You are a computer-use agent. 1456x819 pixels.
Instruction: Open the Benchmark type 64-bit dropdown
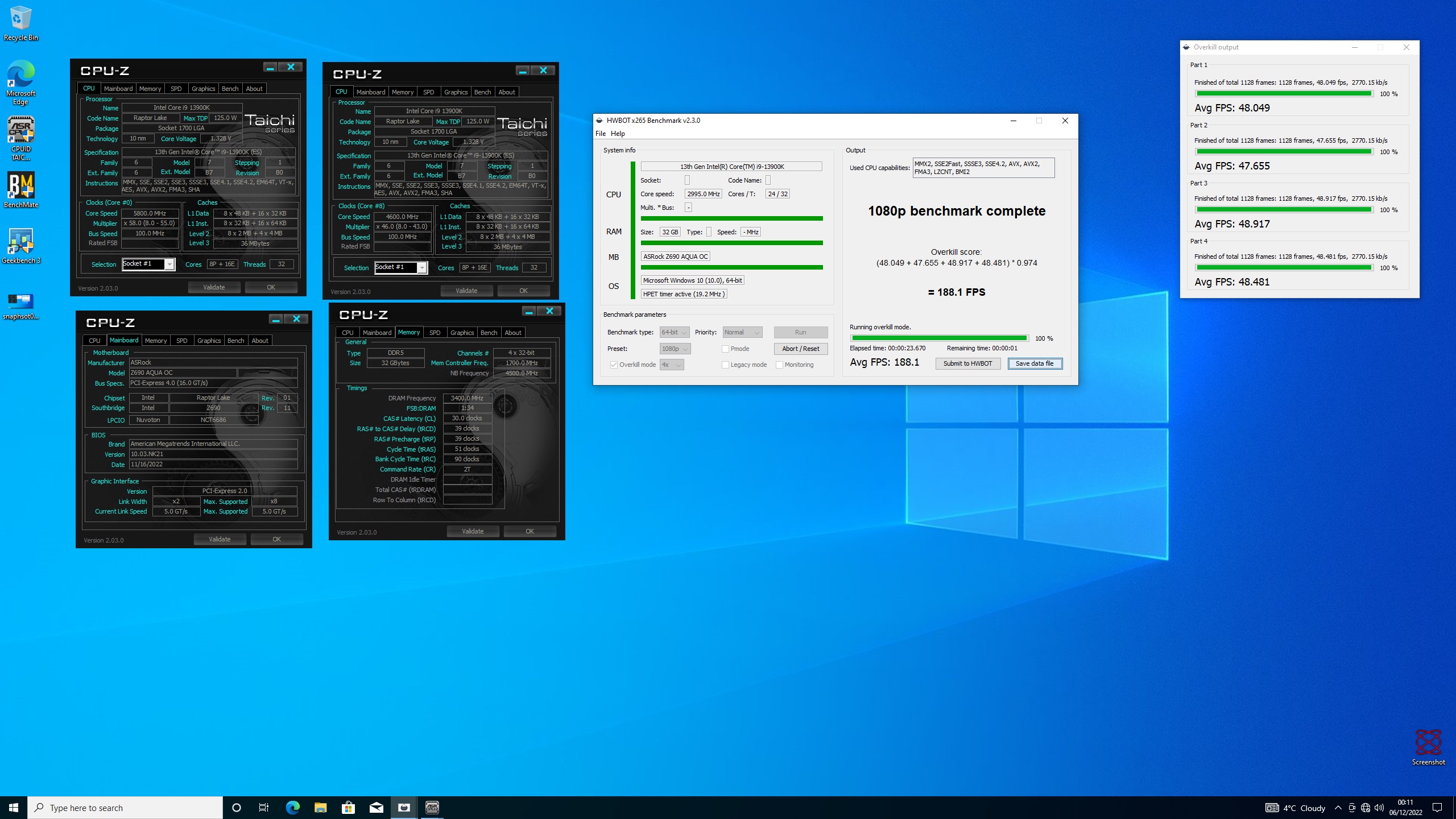[674, 332]
